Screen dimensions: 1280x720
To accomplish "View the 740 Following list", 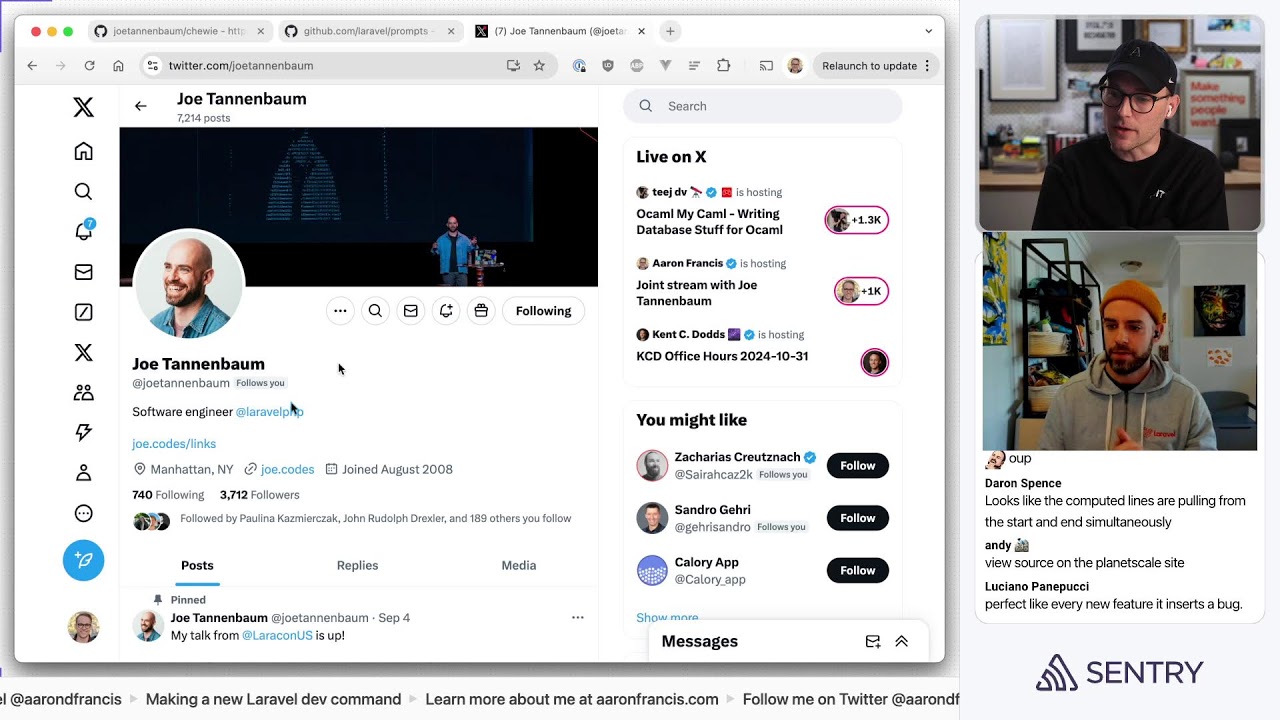I will click(x=168, y=495).
